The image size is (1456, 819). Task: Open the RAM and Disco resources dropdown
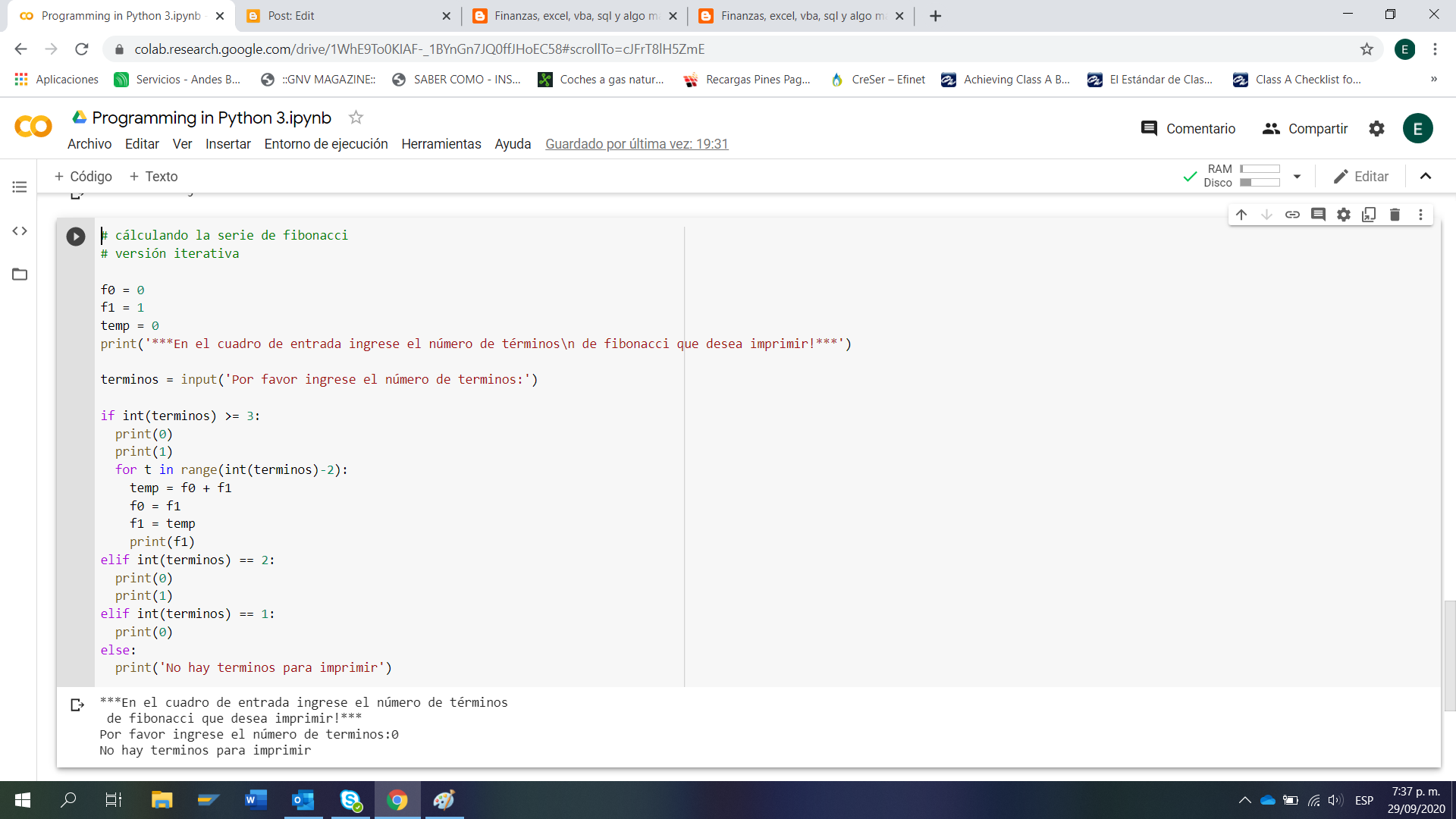[x=1297, y=176]
